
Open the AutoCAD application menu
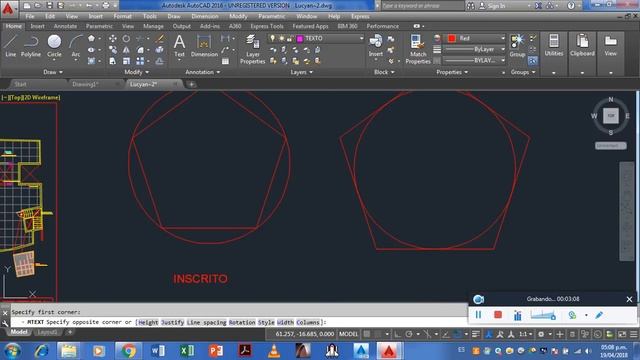(x=8, y=8)
